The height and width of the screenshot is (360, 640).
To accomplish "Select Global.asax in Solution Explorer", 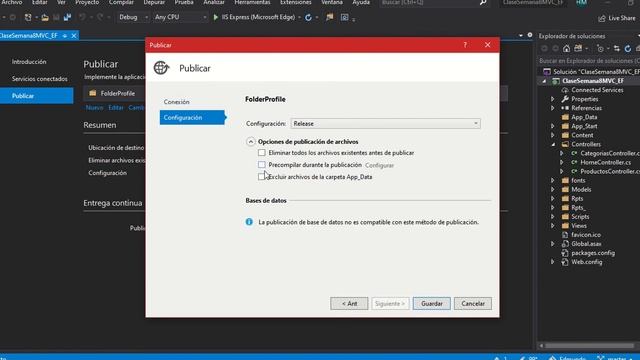I will click(586, 244).
